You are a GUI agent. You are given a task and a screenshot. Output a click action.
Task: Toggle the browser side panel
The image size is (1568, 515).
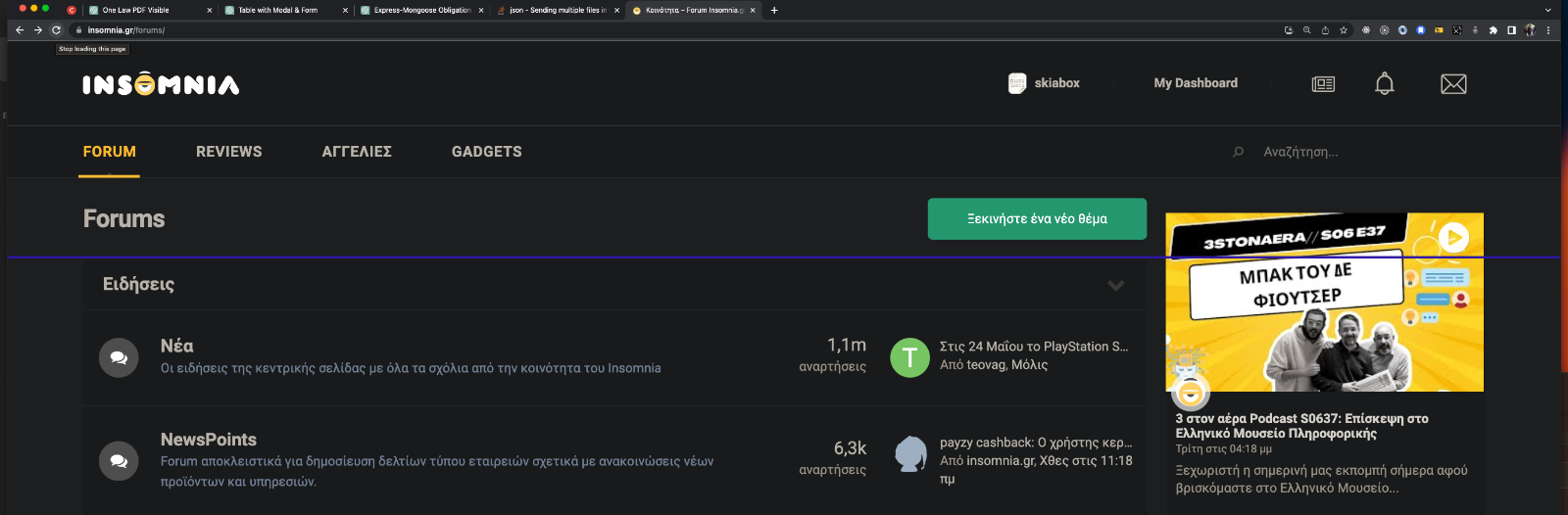coord(1511,30)
